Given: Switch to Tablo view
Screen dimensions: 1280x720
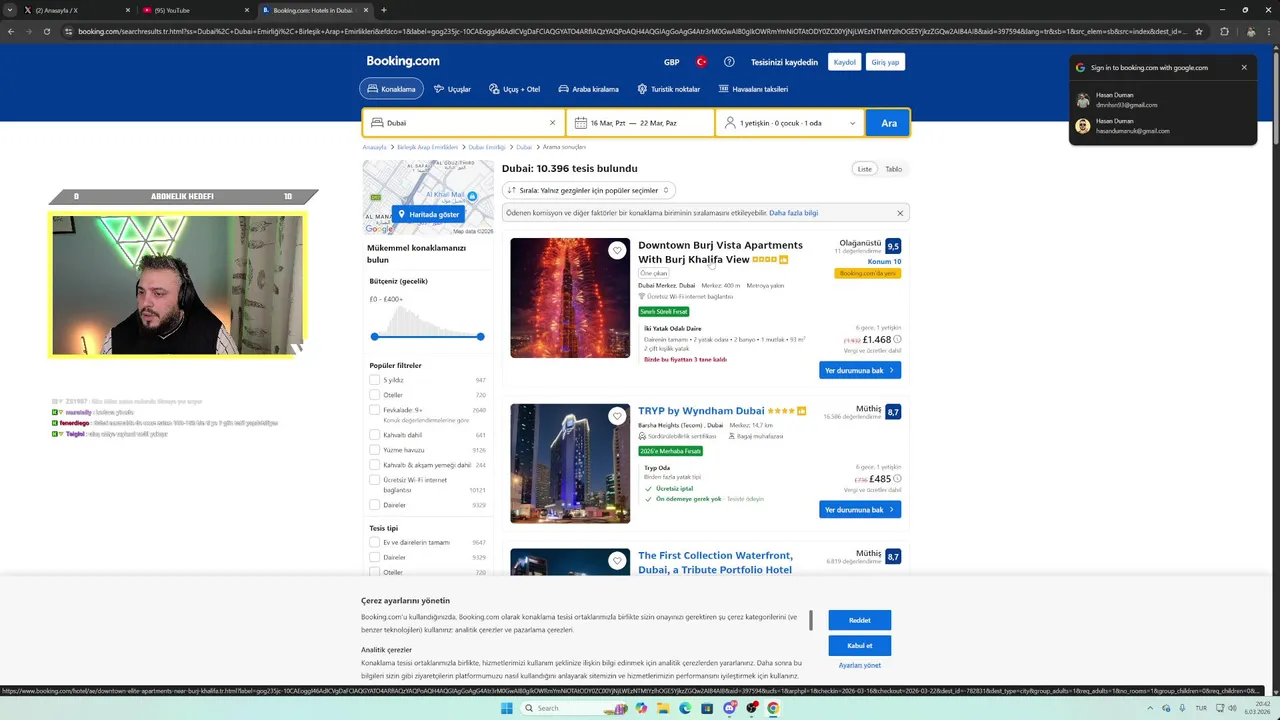Looking at the screenshot, I should coord(893,169).
